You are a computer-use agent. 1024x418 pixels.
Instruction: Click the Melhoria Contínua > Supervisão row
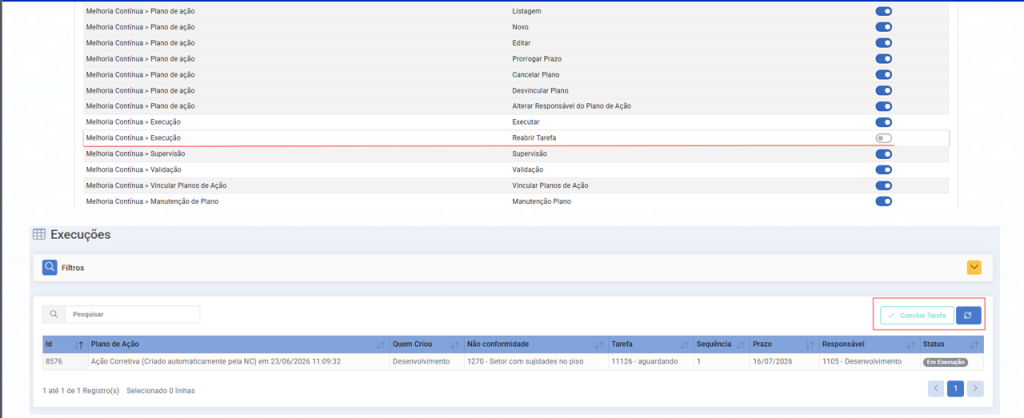pos(516,153)
